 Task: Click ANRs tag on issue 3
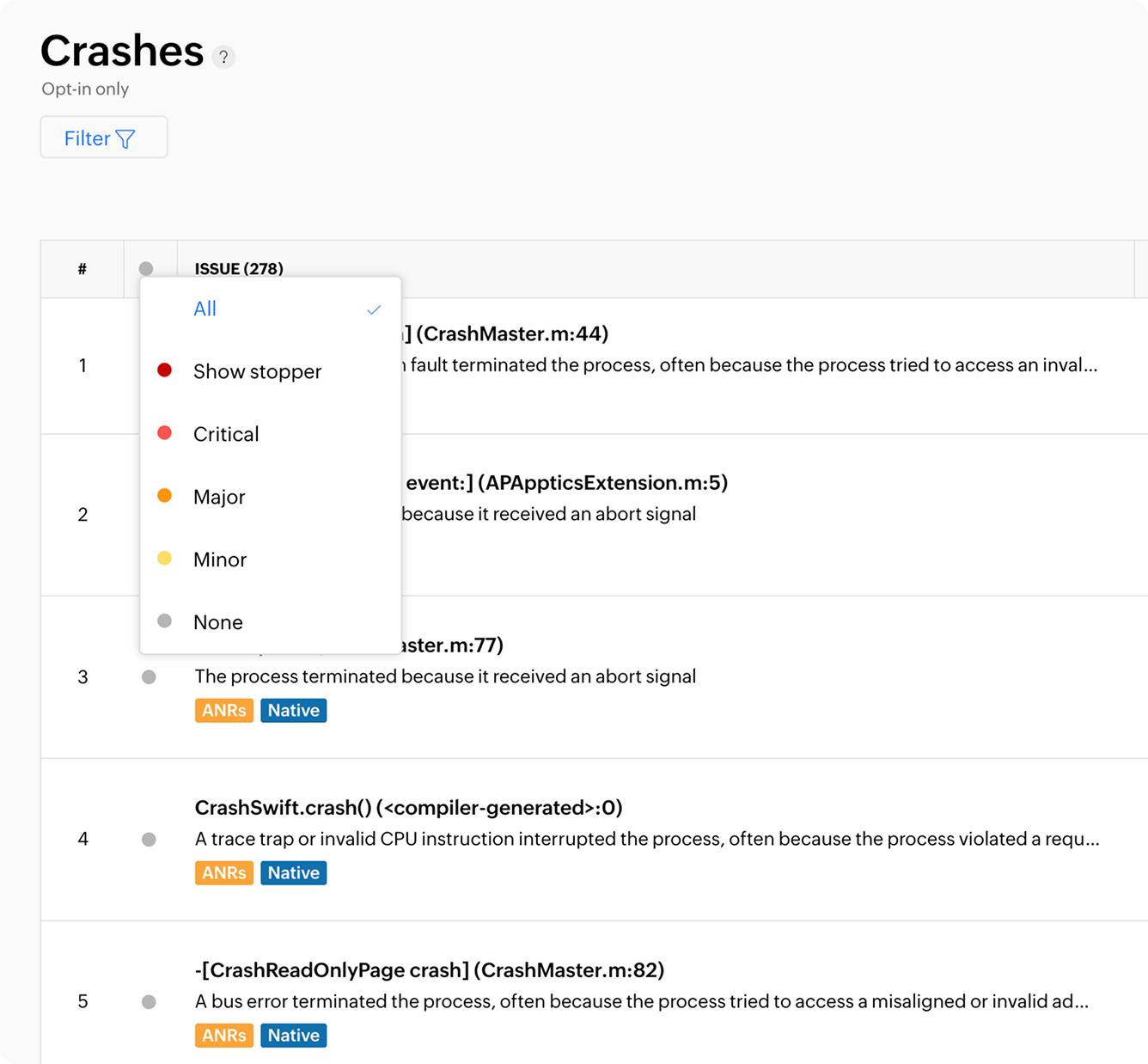pos(224,711)
